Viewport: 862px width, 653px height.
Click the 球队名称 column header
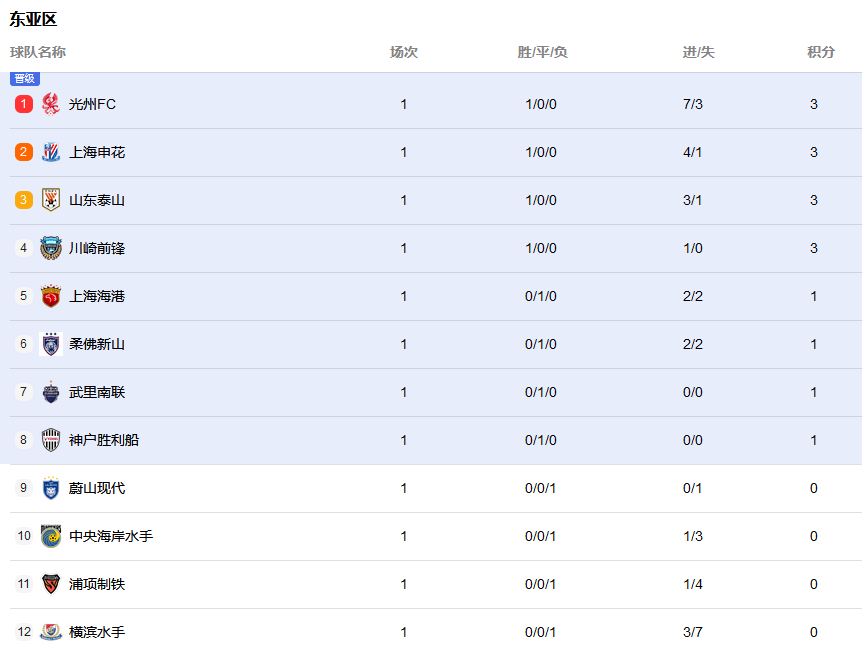click(38, 52)
